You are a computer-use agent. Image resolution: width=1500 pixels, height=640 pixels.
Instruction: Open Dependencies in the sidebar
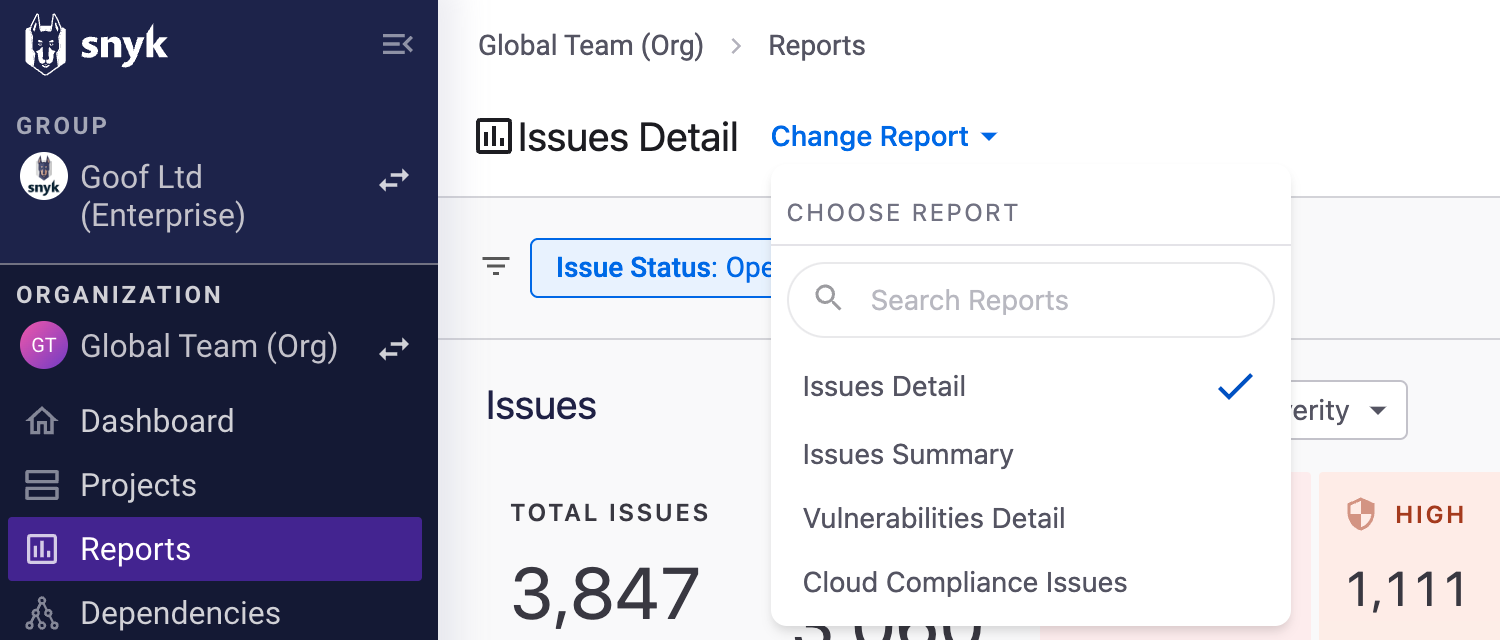215,613
